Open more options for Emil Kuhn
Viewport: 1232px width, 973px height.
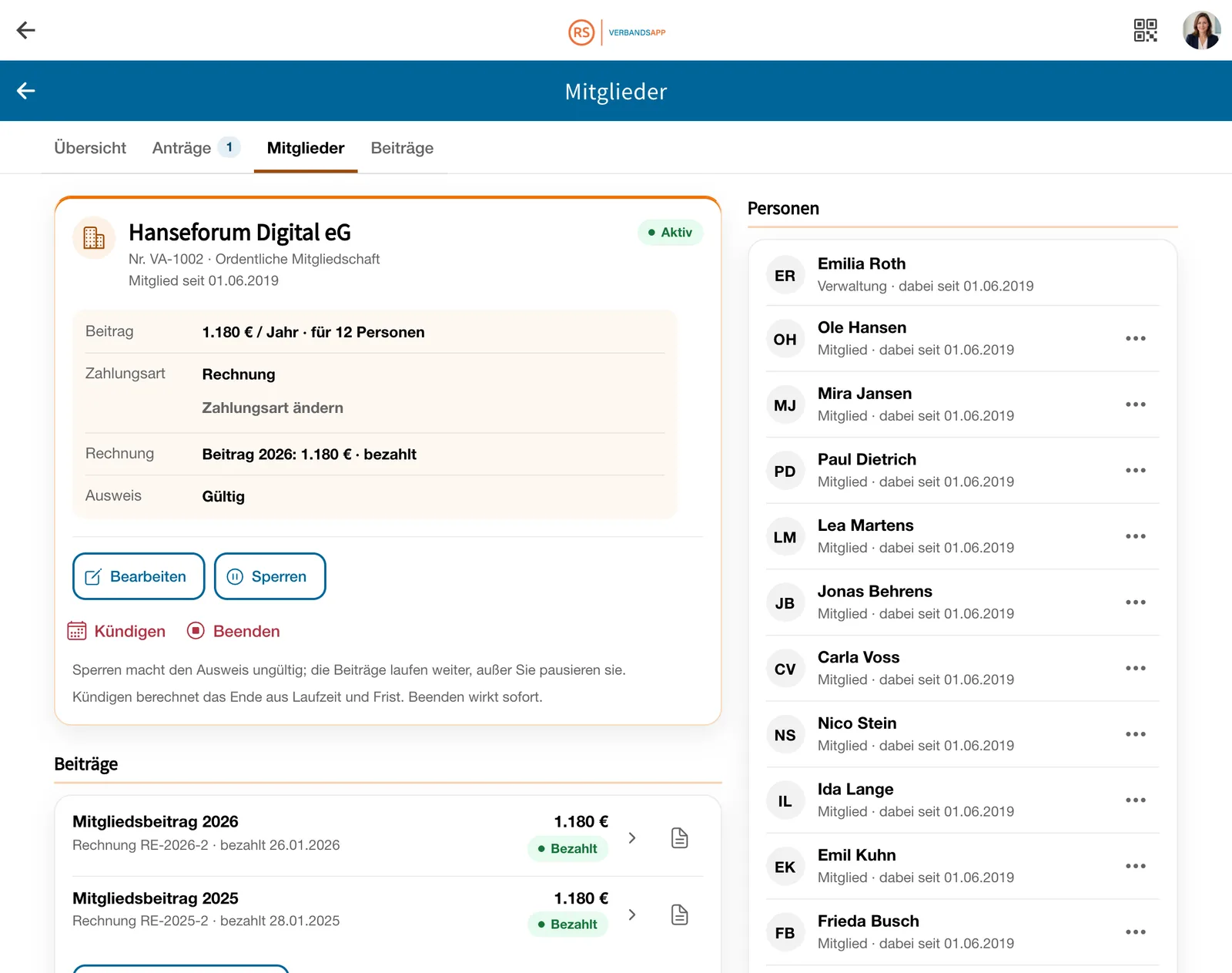[x=1135, y=866]
